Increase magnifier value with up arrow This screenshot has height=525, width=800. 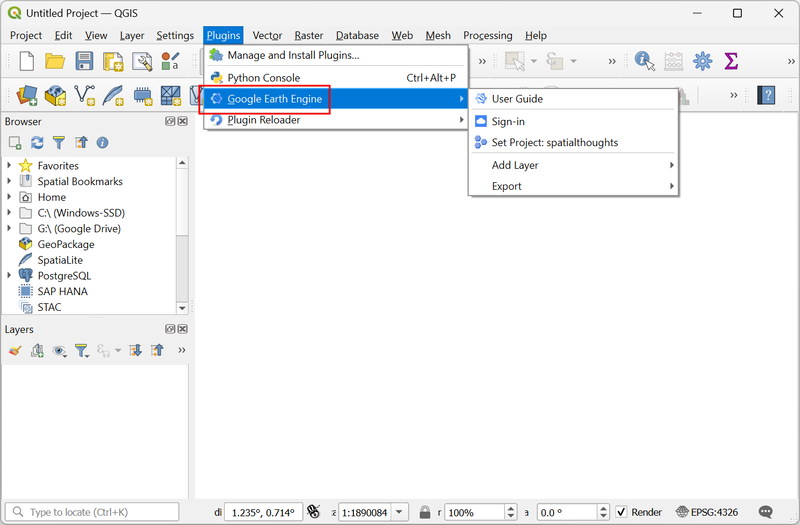[x=511, y=508]
